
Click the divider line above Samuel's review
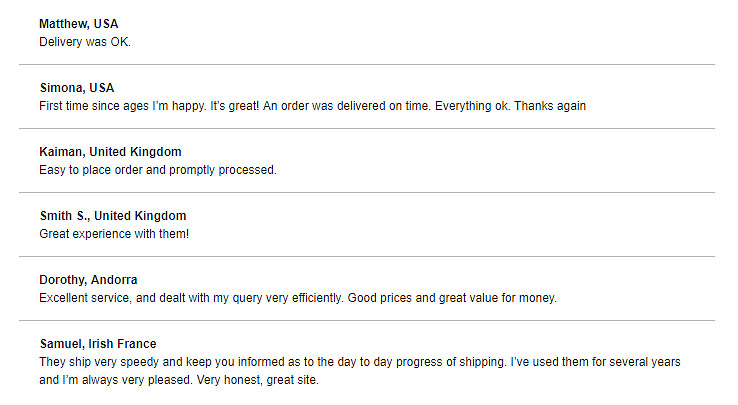point(367,321)
